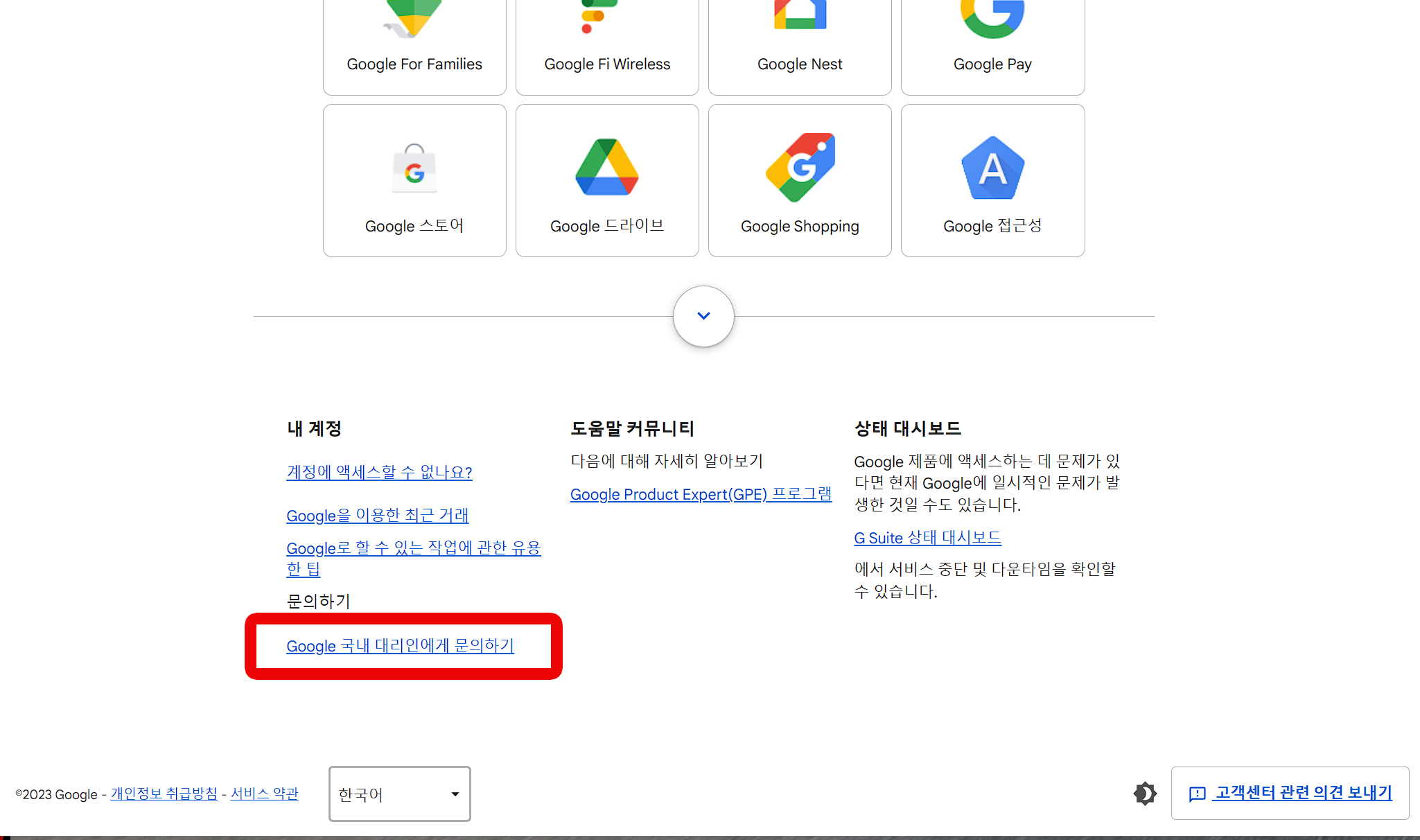Toggle dark mode brightness icon
This screenshot has width=1420, height=840.
[x=1145, y=794]
